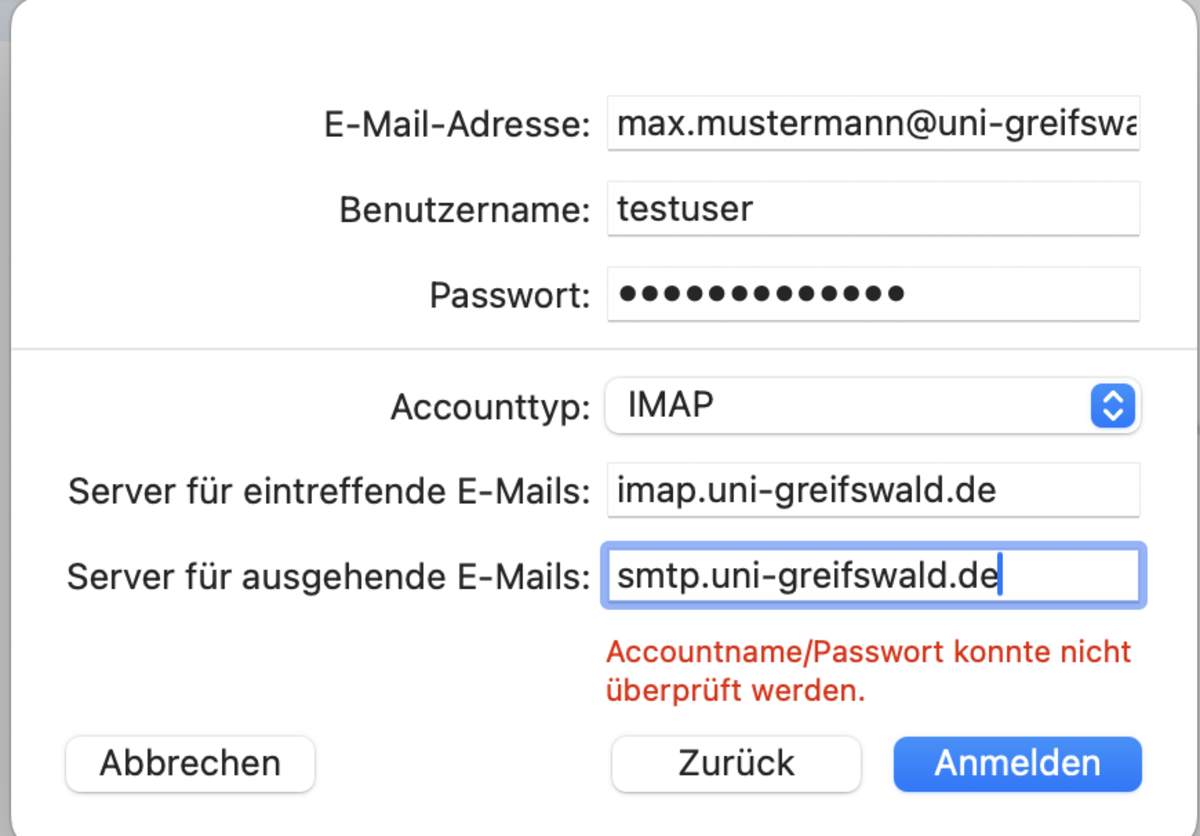Focus the Benutzername field containing testuser
The width and height of the screenshot is (1200, 836).
872,209
